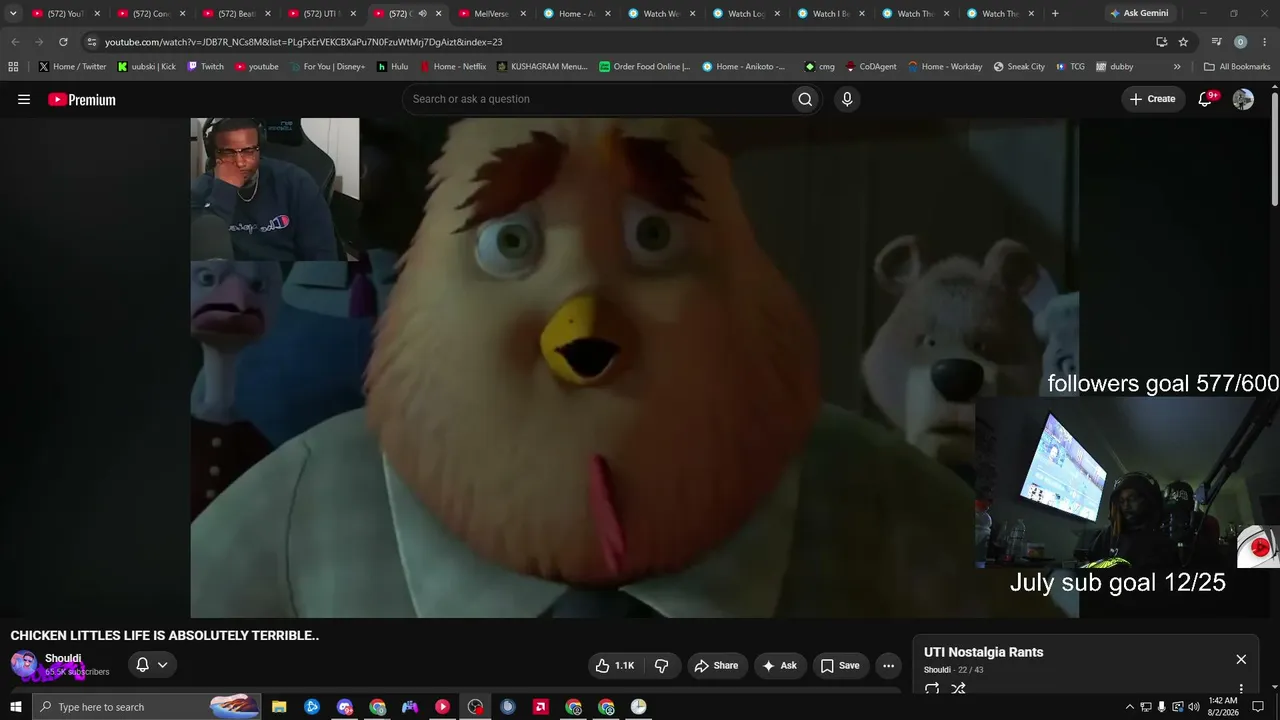Open the Chrome three-dot menu
Image resolution: width=1280 pixels, height=720 pixels.
tap(1264, 42)
